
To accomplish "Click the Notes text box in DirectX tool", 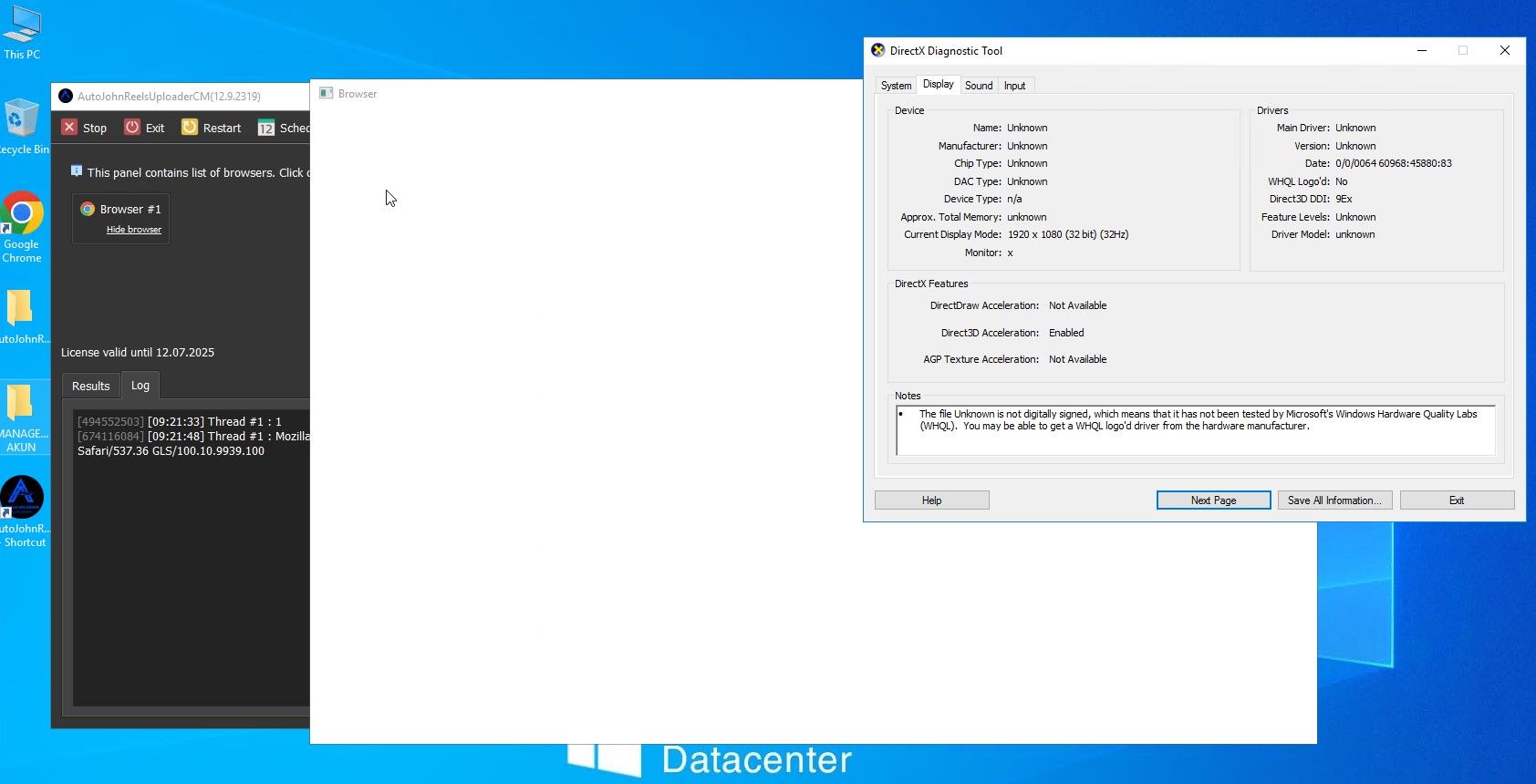I will tap(1196, 430).
